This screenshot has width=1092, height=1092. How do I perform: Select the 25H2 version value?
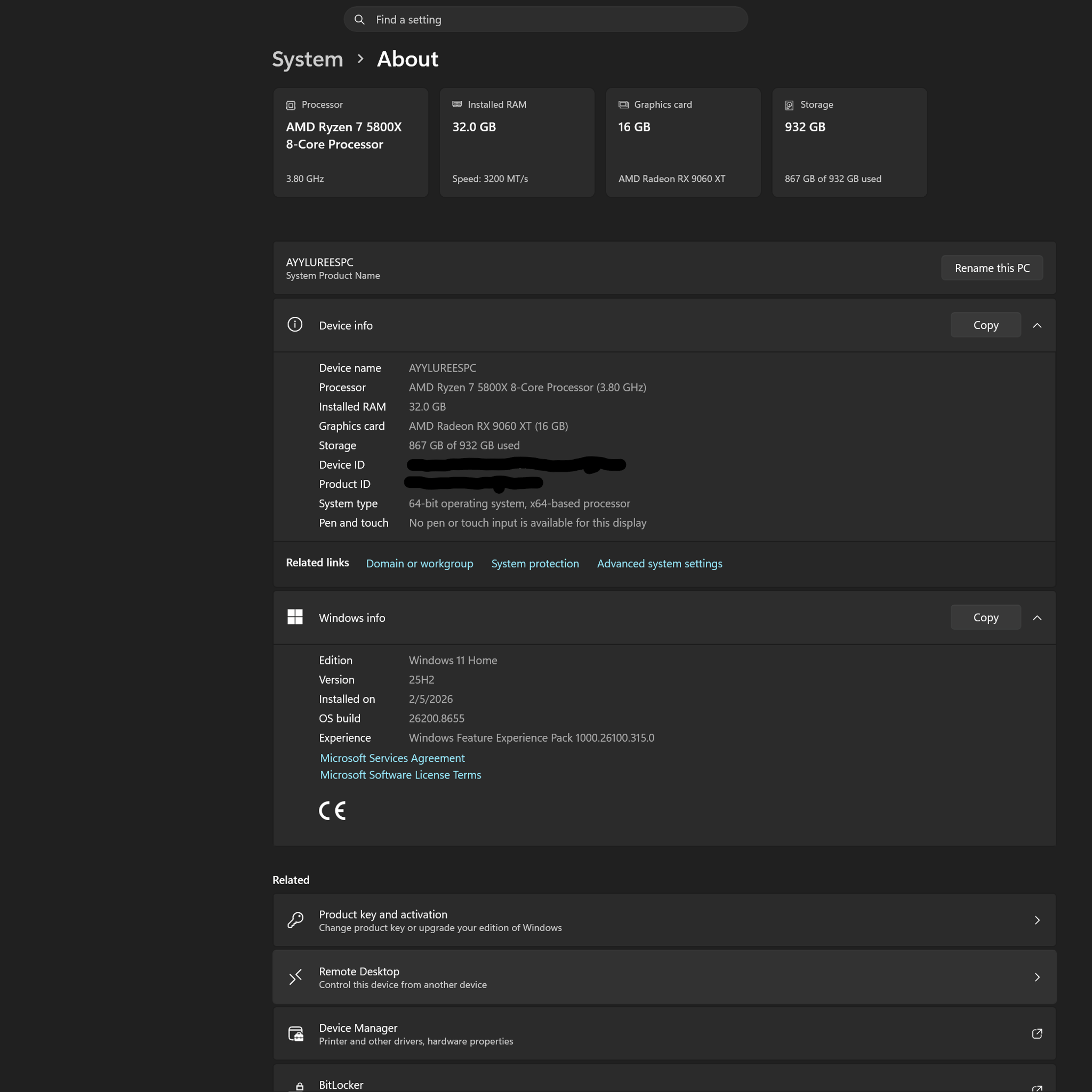[x=422, y=679]
